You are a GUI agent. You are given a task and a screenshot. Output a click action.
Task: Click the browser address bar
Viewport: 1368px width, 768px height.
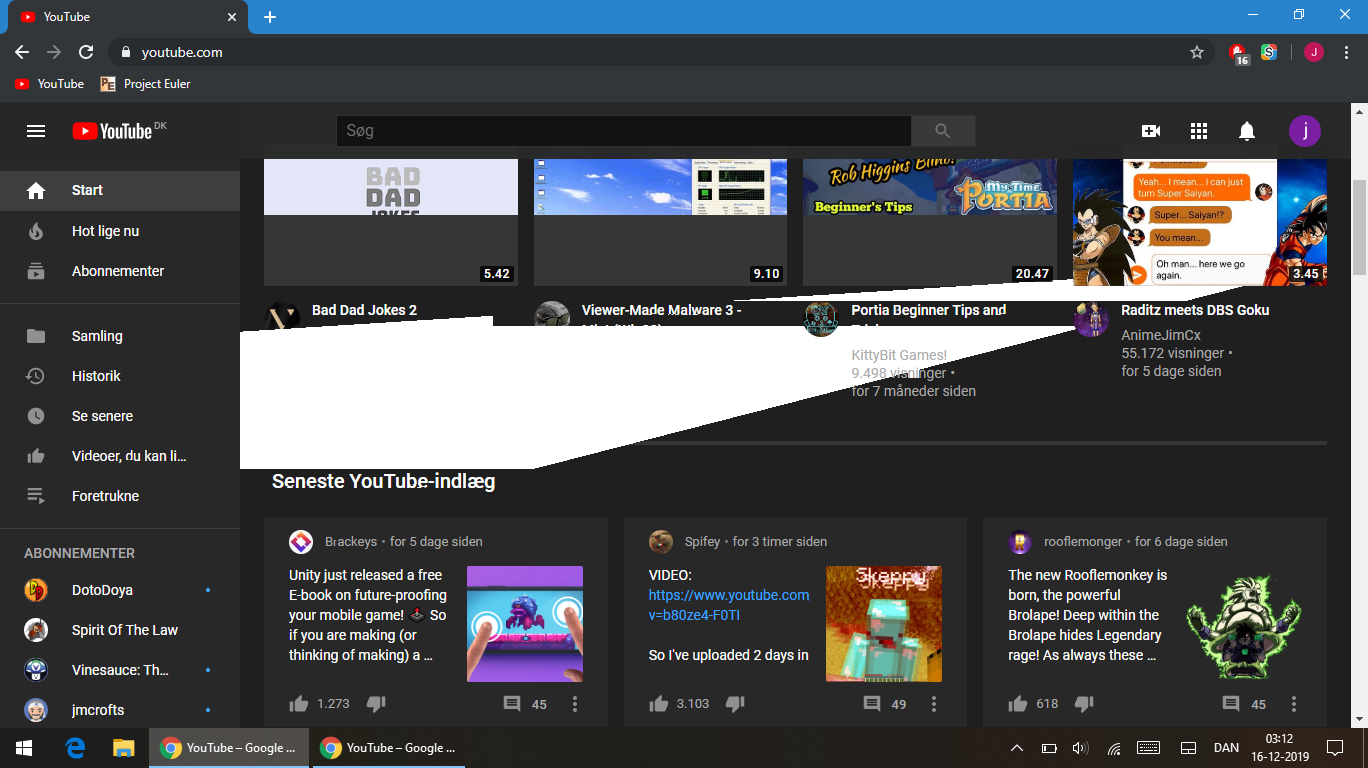pyautogui.click(x=660, y=52)
